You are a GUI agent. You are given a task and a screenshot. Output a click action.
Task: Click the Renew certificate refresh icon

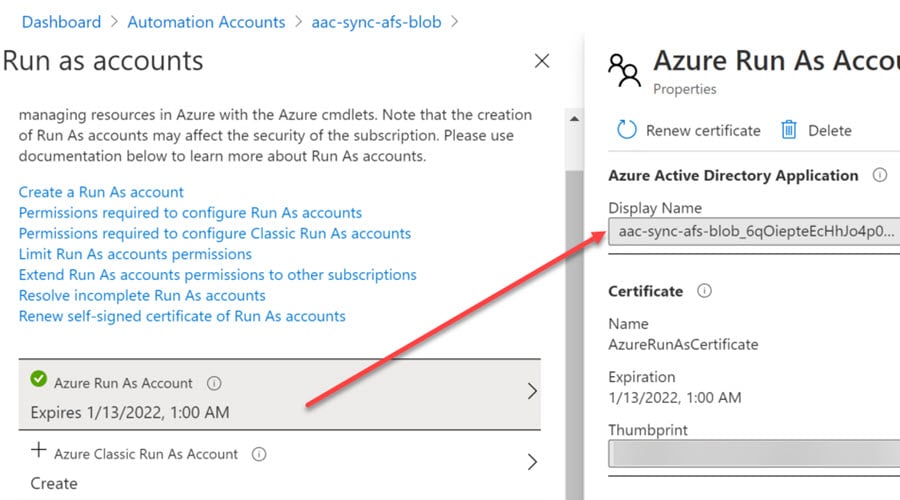tap(626, 130)
